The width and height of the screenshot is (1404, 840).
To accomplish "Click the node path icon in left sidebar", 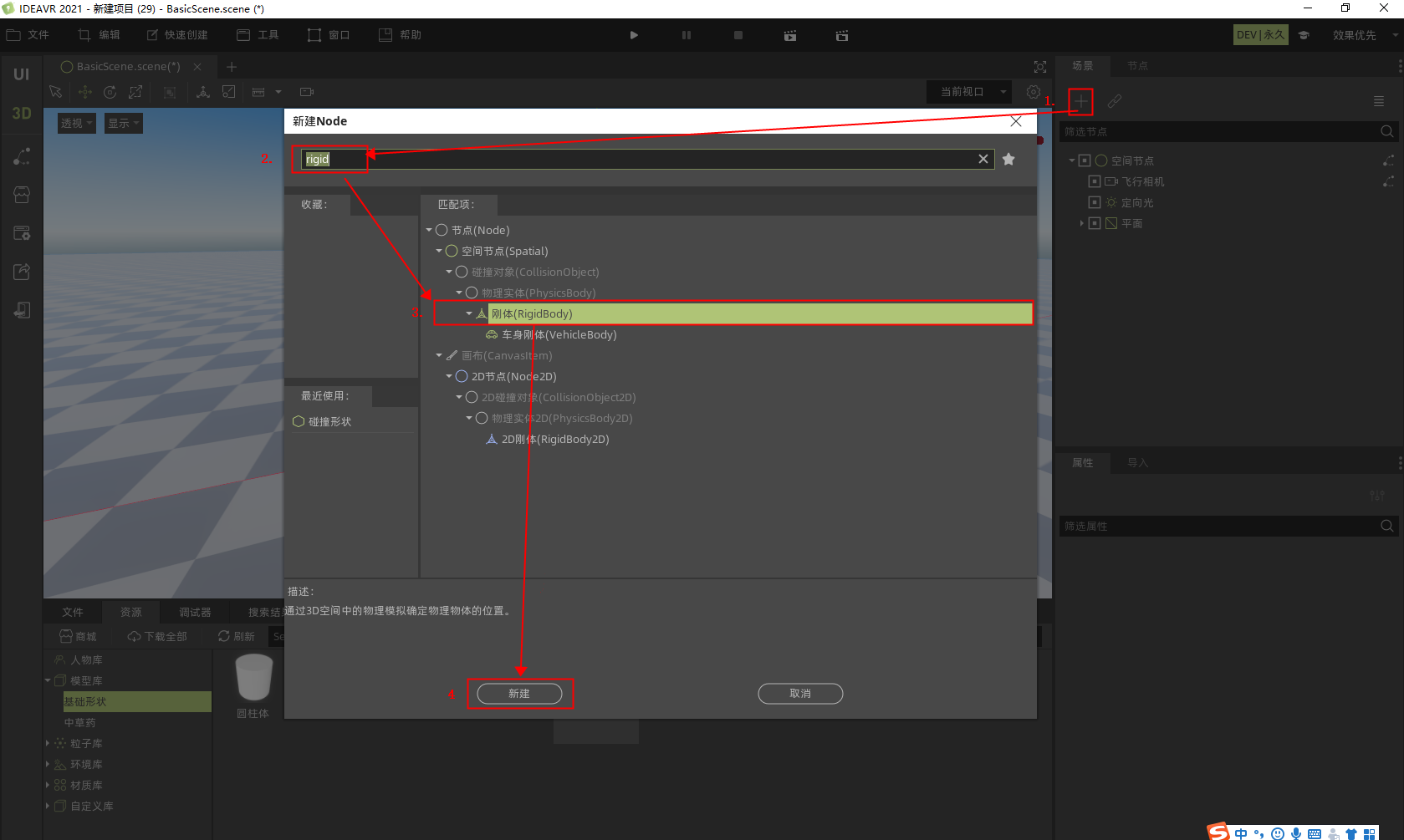I will point(22,156).
